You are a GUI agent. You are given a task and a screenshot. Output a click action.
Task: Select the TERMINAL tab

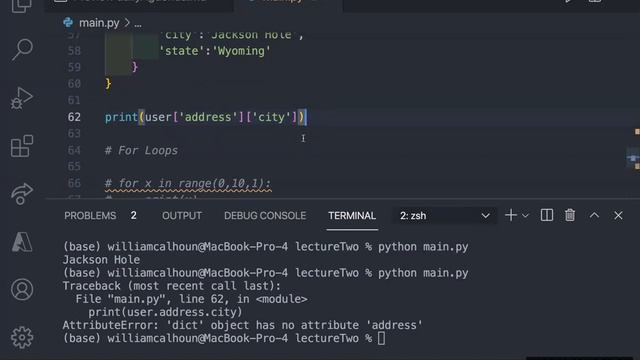pos(352,216)
